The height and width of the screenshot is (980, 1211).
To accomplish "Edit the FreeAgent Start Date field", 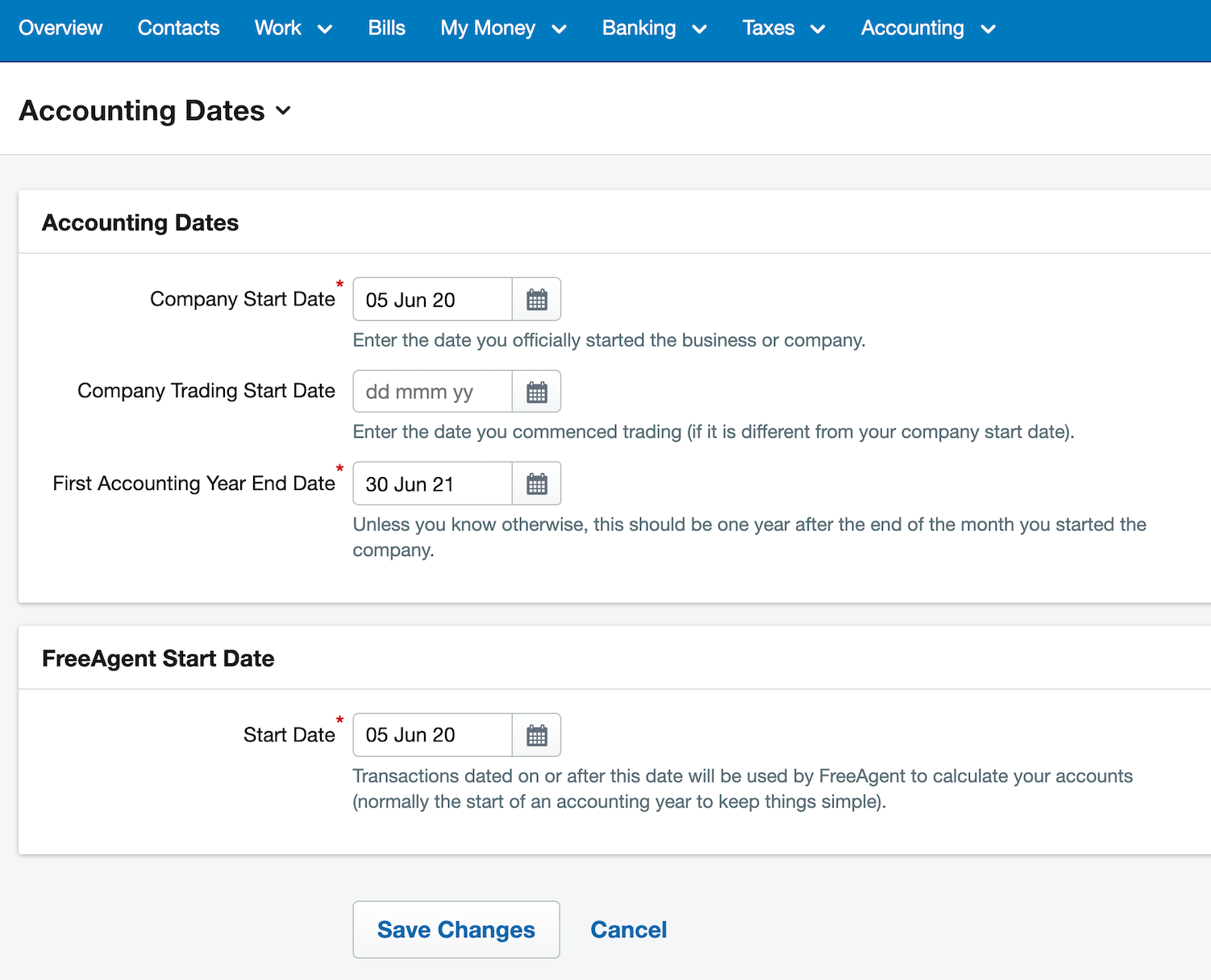I will [x=433, y=735].
